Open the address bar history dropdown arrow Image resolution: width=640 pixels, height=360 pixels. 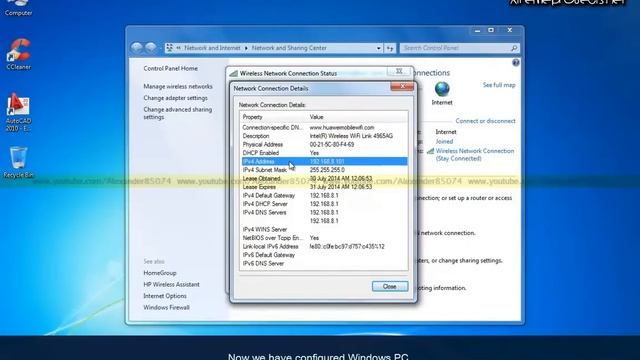[378, 48]
